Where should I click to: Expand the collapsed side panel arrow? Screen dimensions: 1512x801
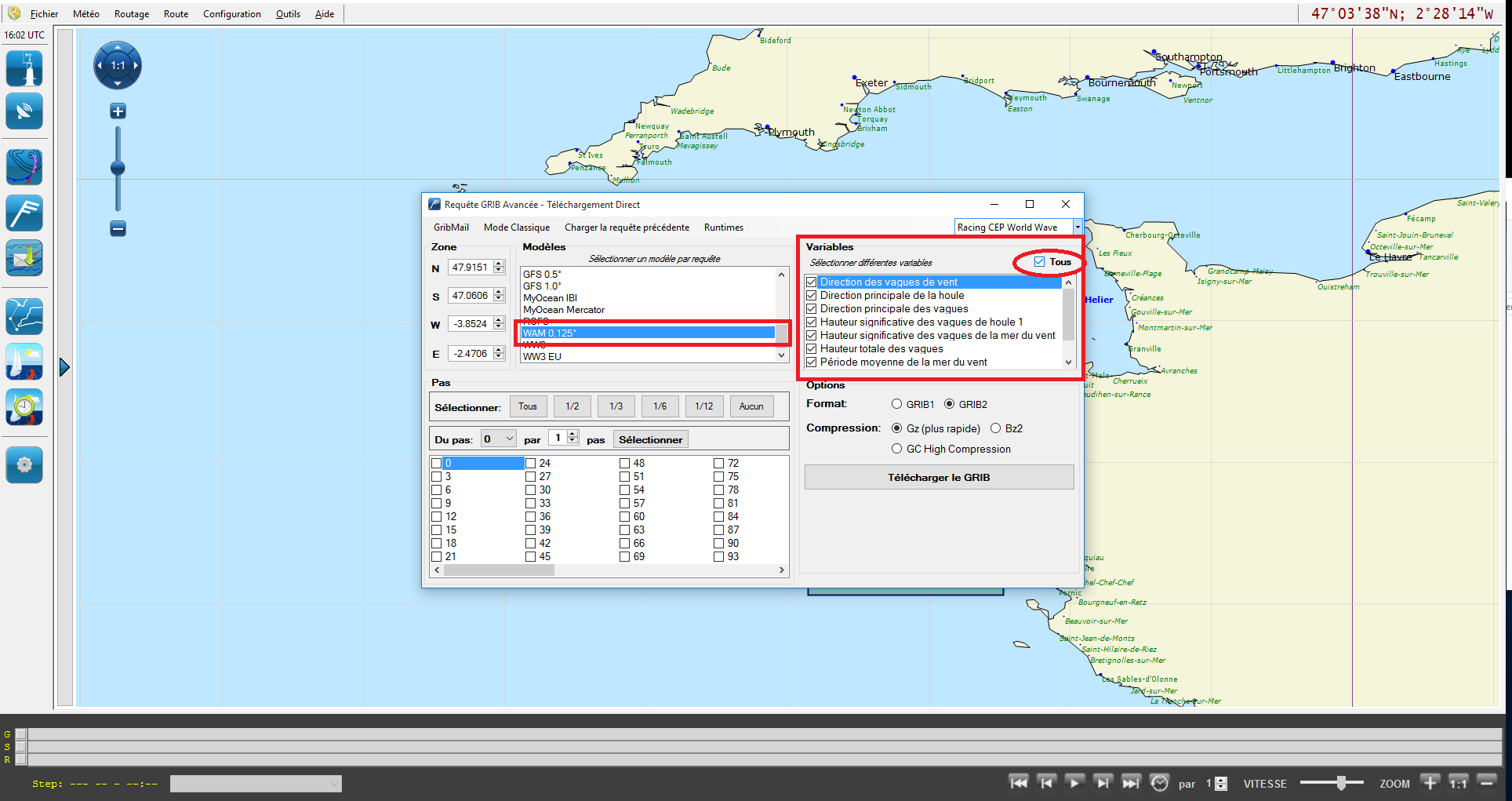click(64, 367)
